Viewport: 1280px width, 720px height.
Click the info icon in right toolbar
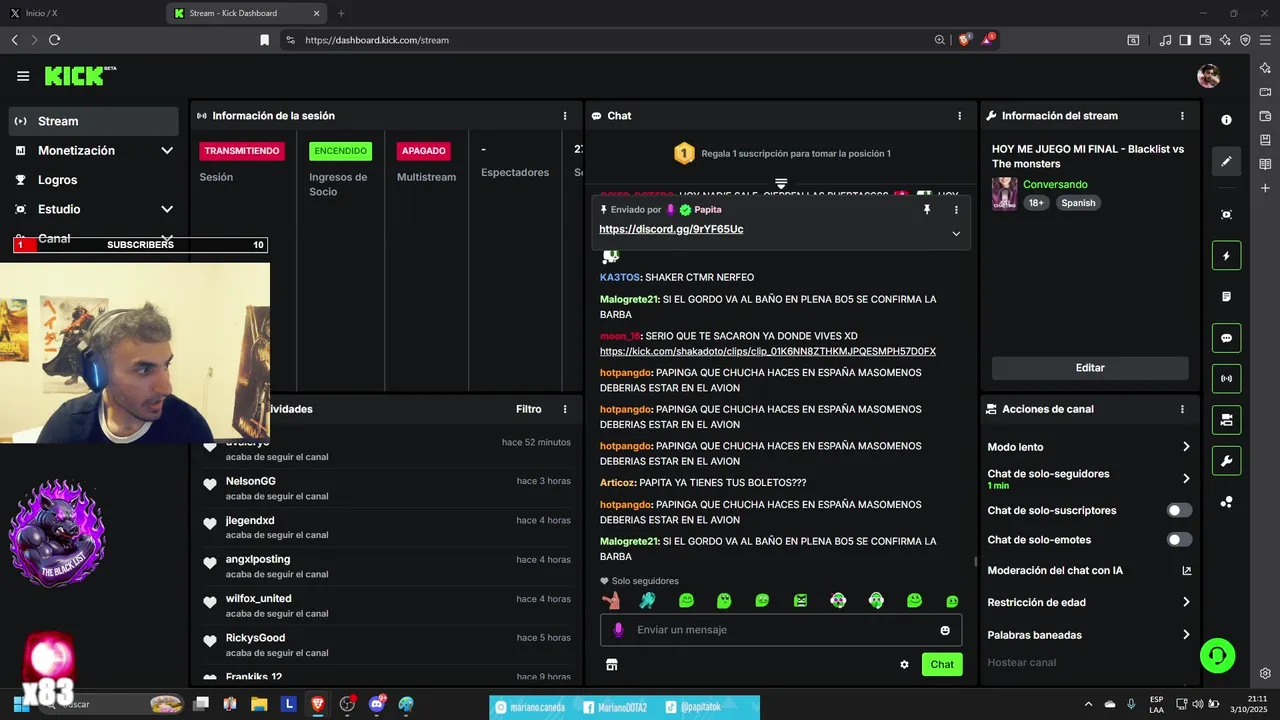(x=1227, y=120)
